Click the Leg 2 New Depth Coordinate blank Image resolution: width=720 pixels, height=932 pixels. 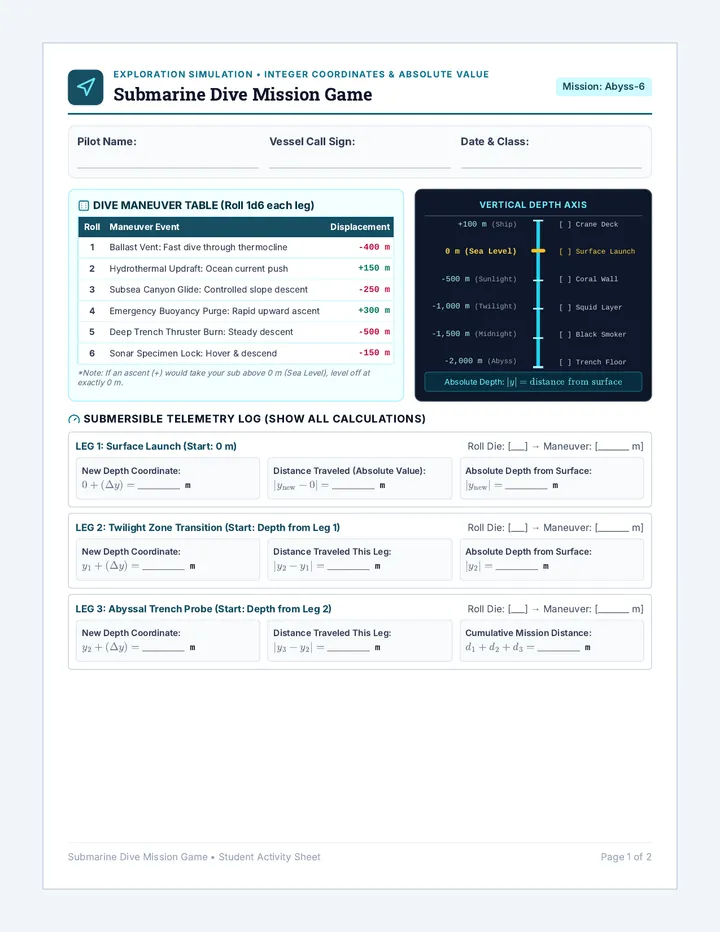(164, 566)
